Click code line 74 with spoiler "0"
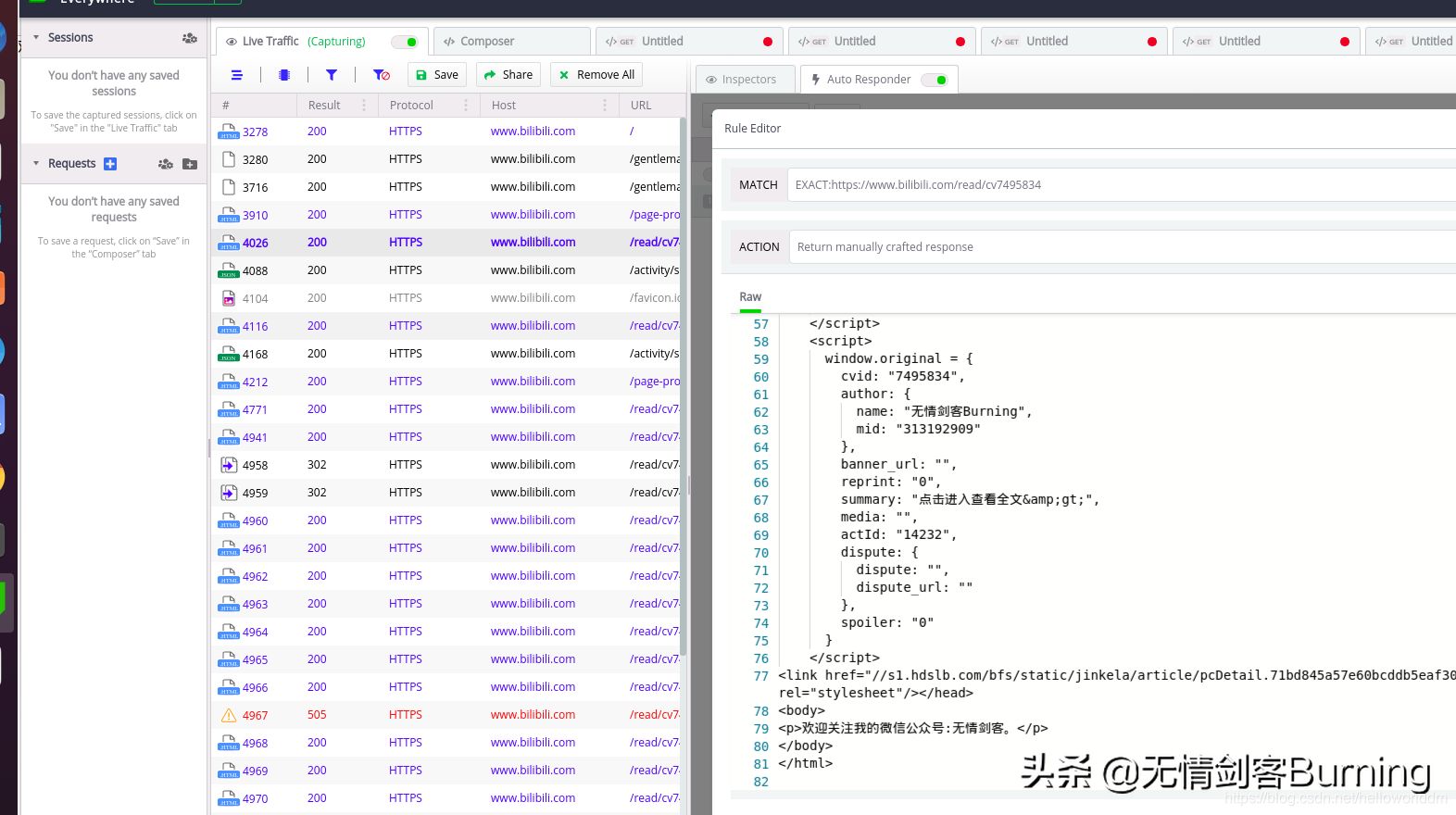The width and height of the screenshot is (1456, 815). point(886,623)
